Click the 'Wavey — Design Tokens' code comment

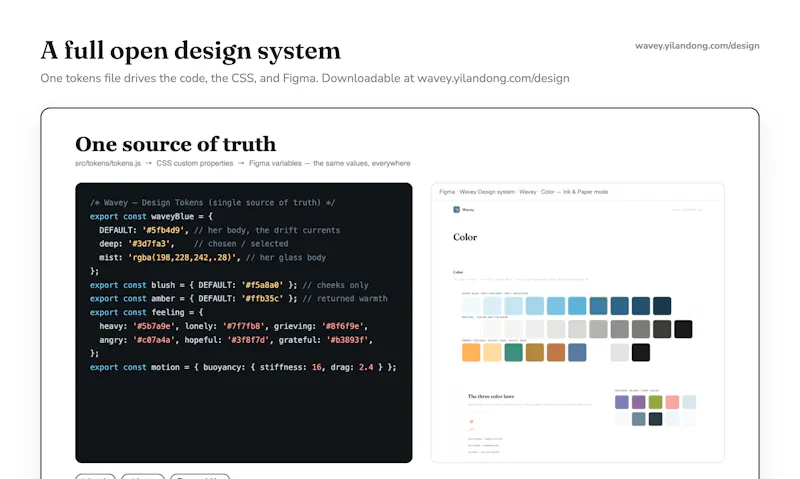212,203
